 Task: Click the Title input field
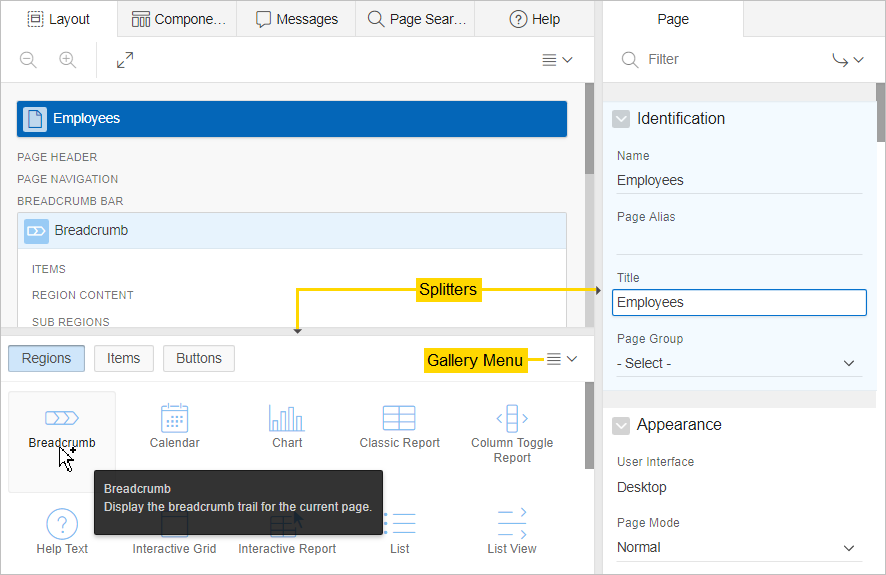(738, 302)
